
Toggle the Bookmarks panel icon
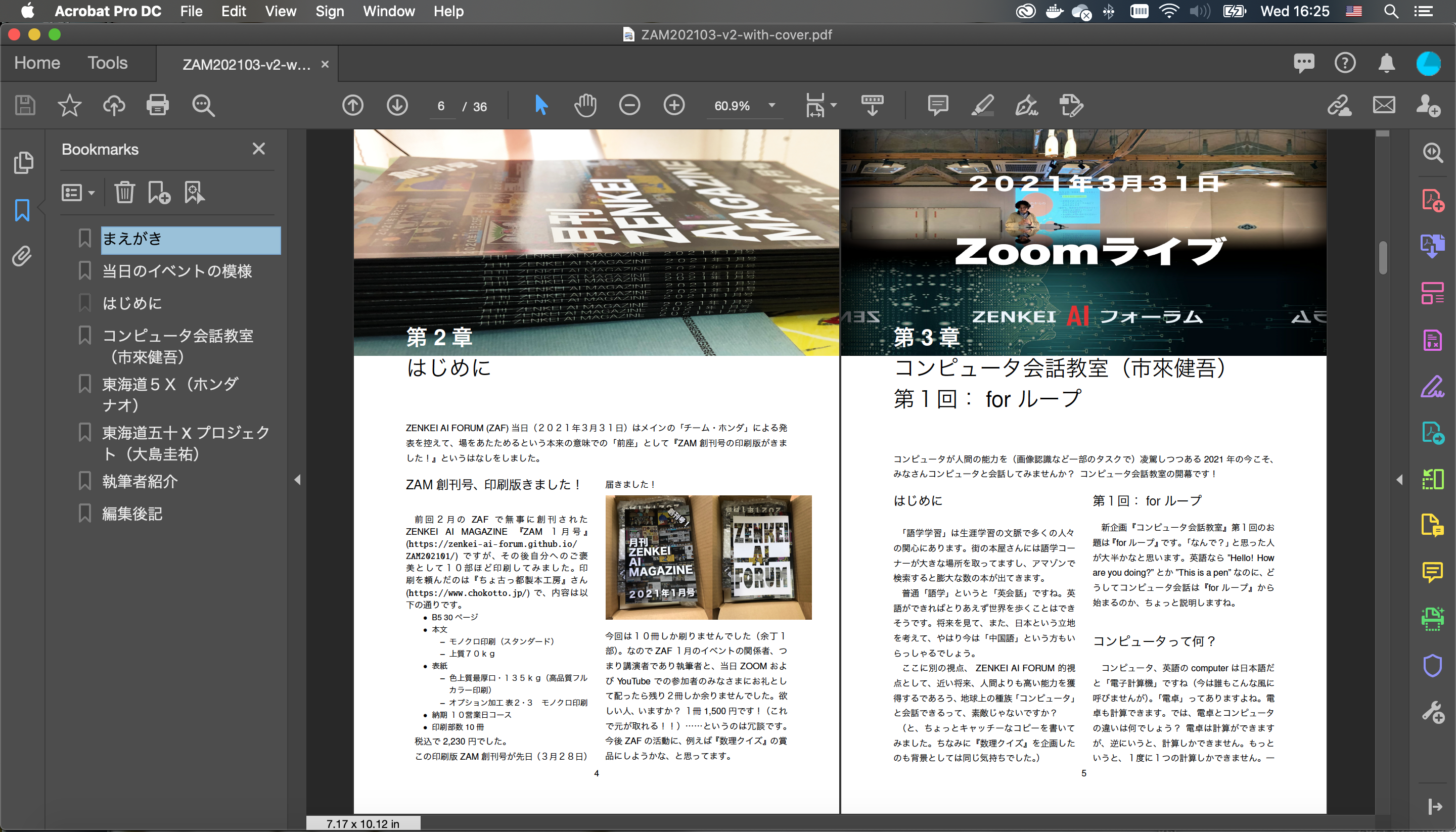coord(22,210)
